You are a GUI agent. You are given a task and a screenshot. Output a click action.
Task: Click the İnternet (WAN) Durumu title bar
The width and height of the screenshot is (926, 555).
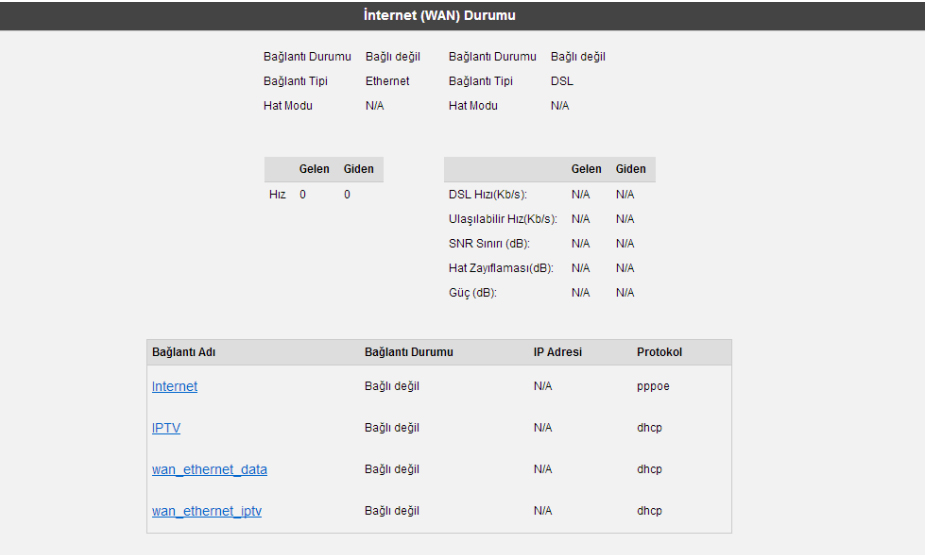pyautogui.click(x=462, y=16)
